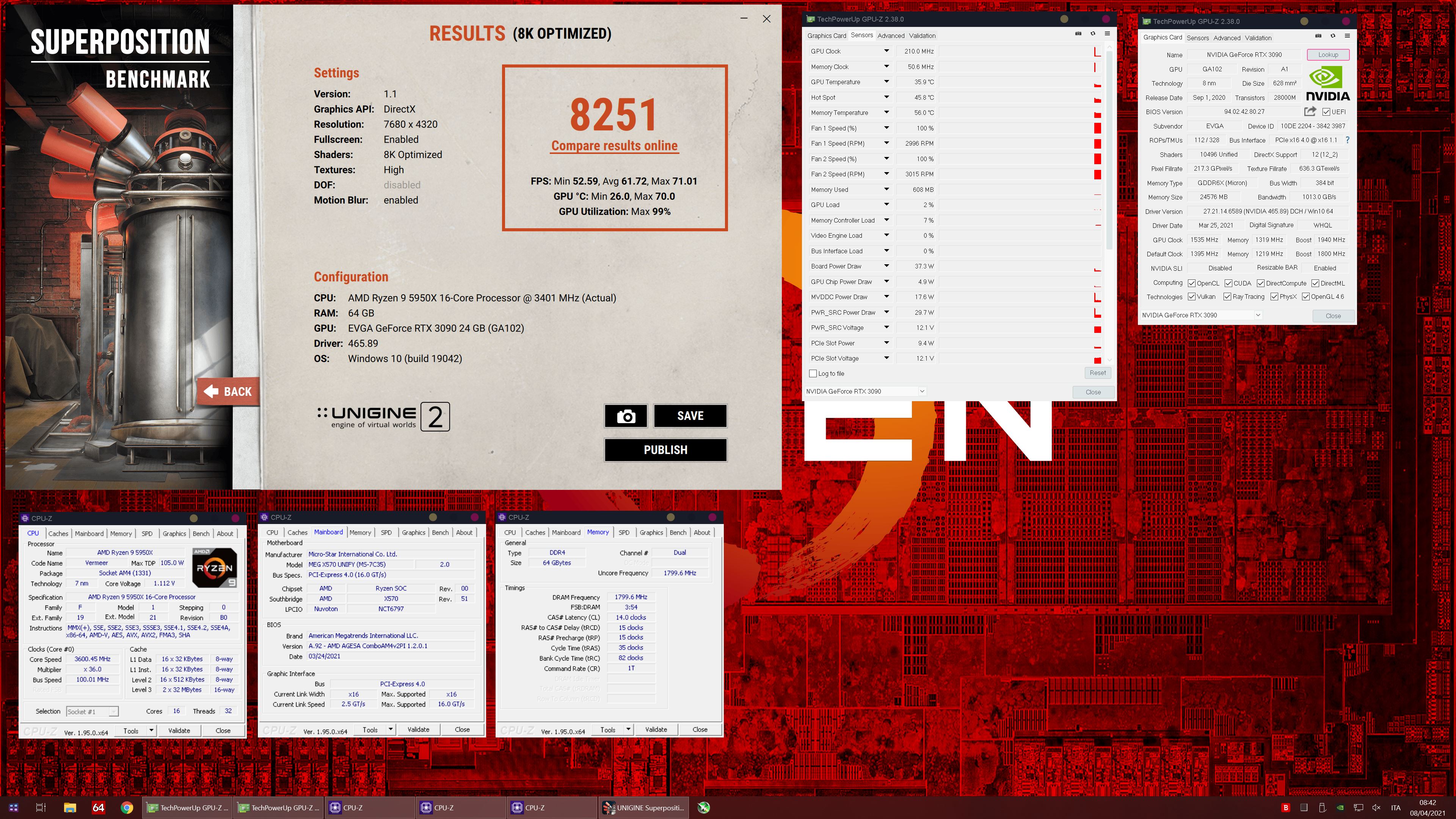The height and width of the screenshot is (819, 1456).
Task: Click the ITA language indicator in tray
Action: 1395,808
